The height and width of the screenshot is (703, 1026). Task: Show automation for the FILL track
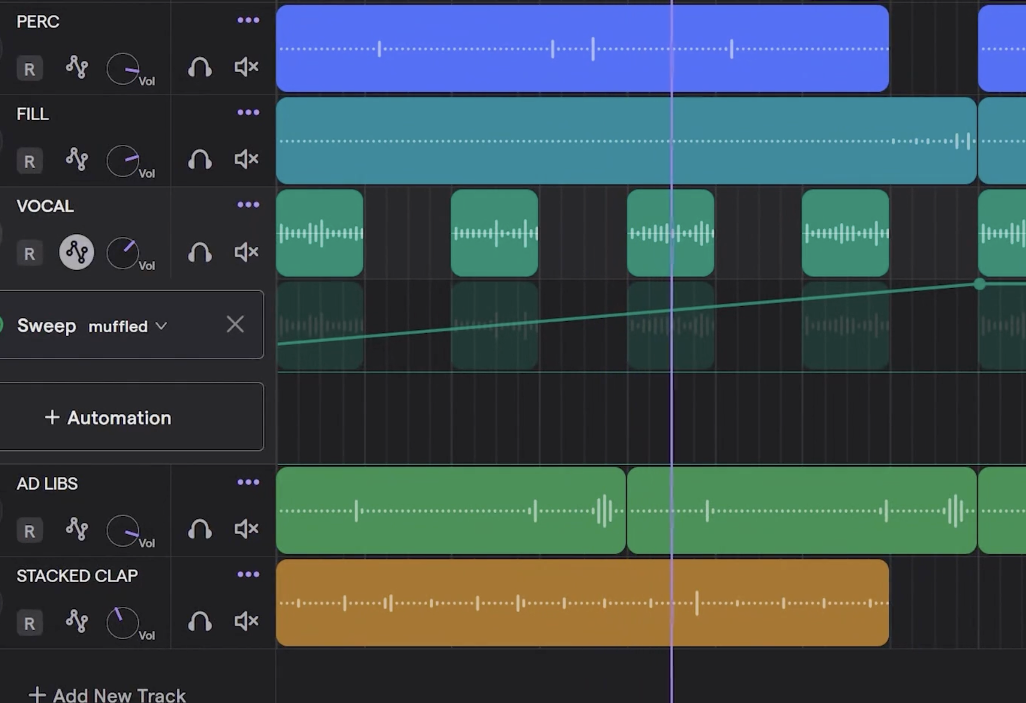tap(77, 159)
